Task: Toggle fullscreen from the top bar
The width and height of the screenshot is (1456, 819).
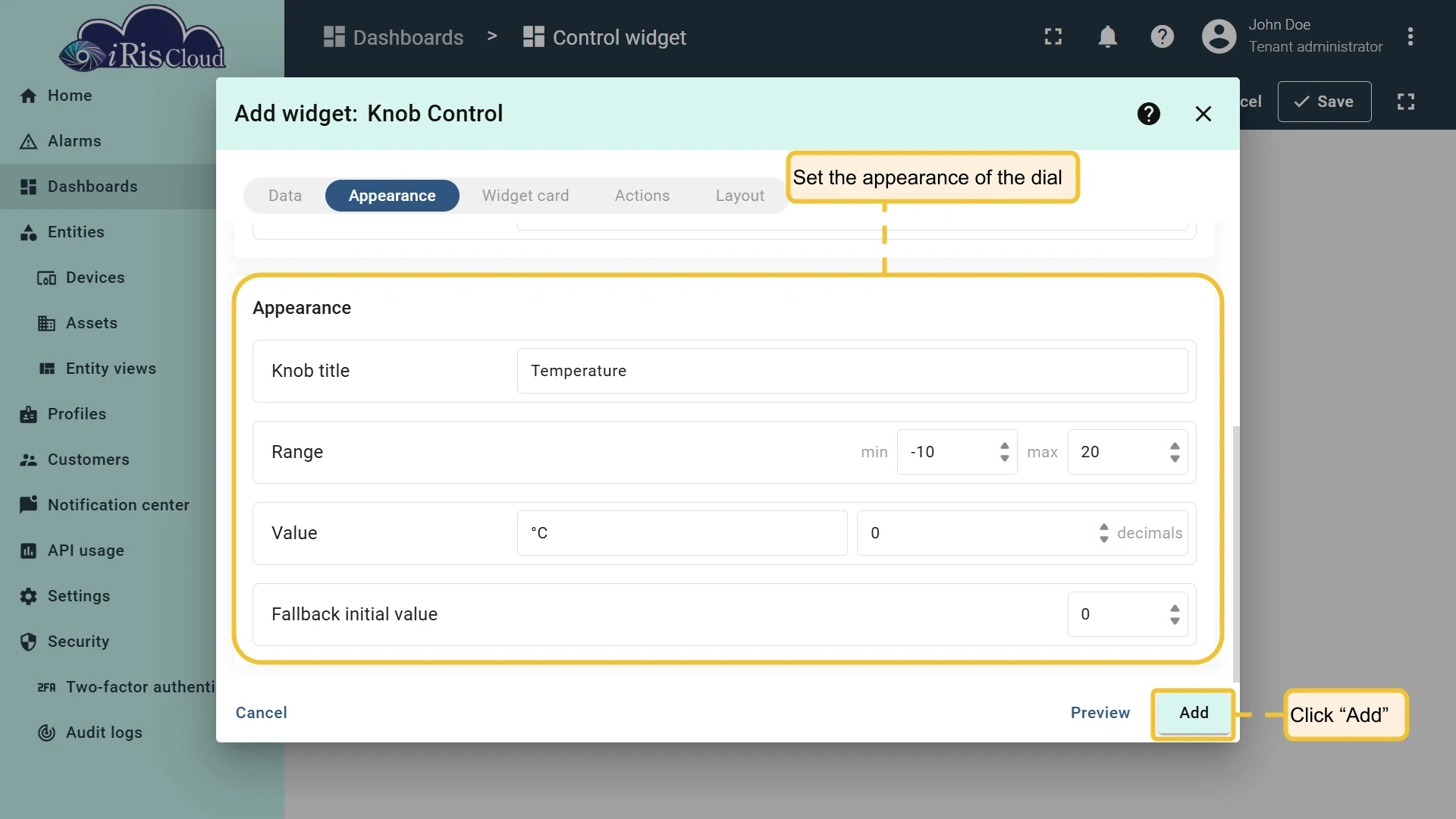Action: pos(1053,36)
